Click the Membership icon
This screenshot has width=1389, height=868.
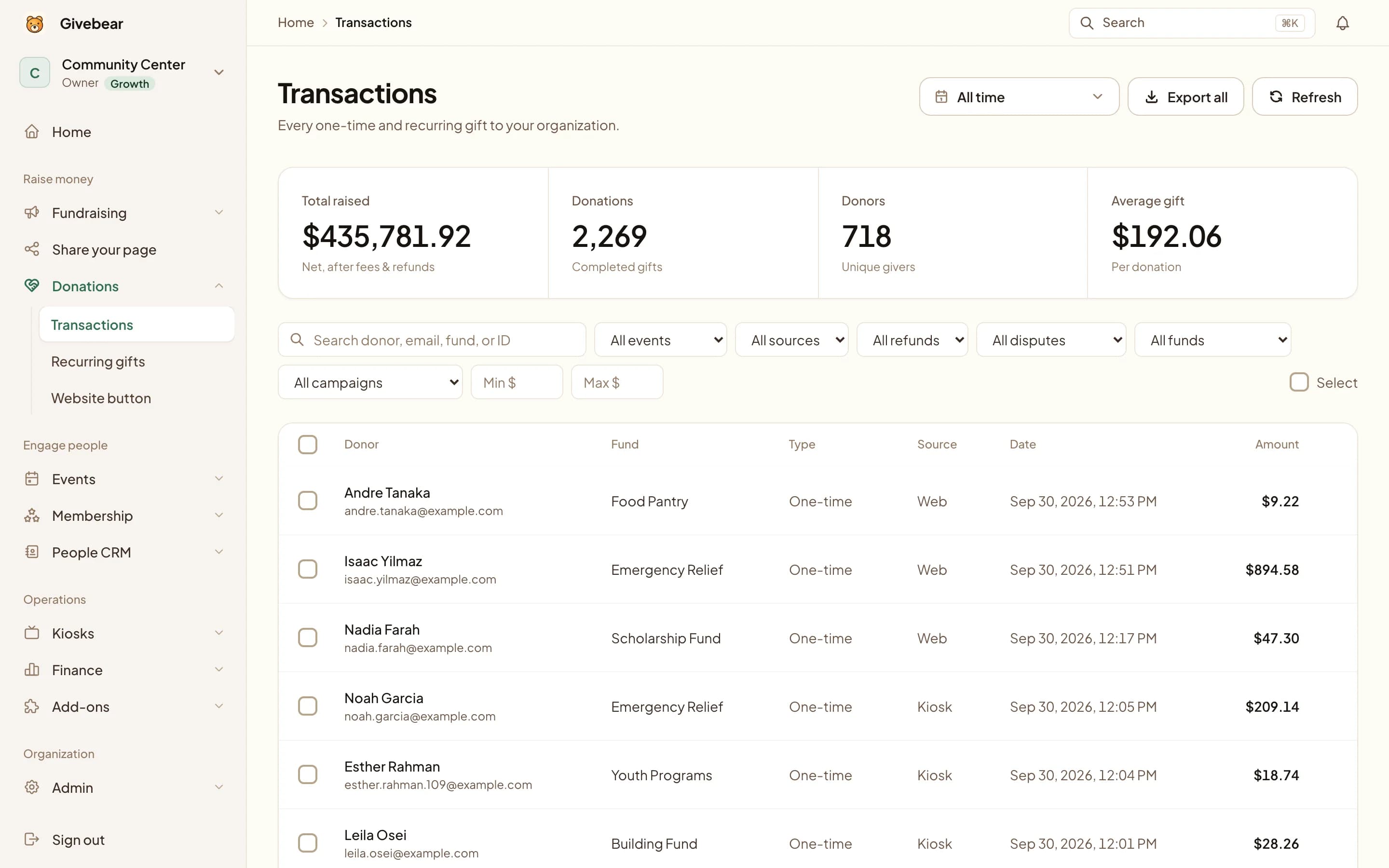coord(31,515)
